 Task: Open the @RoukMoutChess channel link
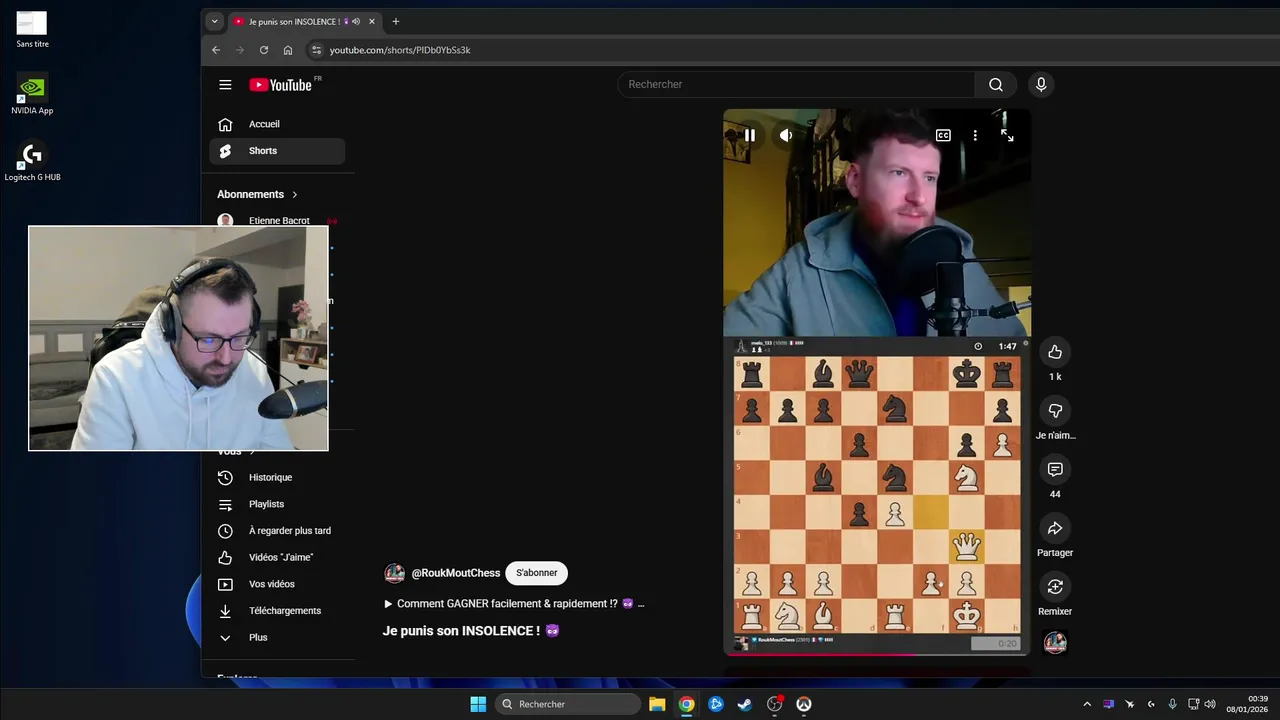pyautogui.click(x=456, y=573)
